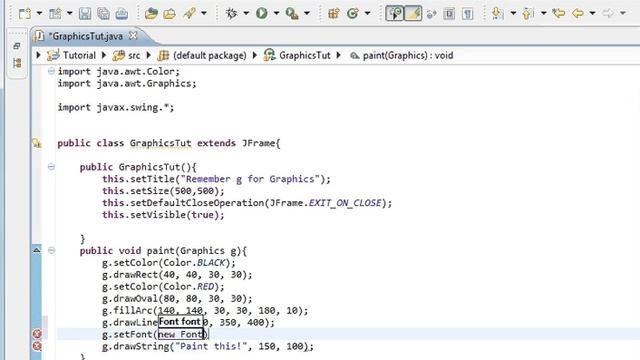Click the New file wizard icon

(24, 13)
